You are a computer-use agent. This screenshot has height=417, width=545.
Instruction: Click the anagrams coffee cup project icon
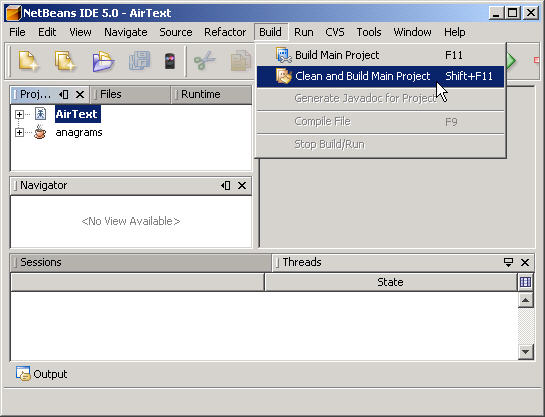[40, 132]
